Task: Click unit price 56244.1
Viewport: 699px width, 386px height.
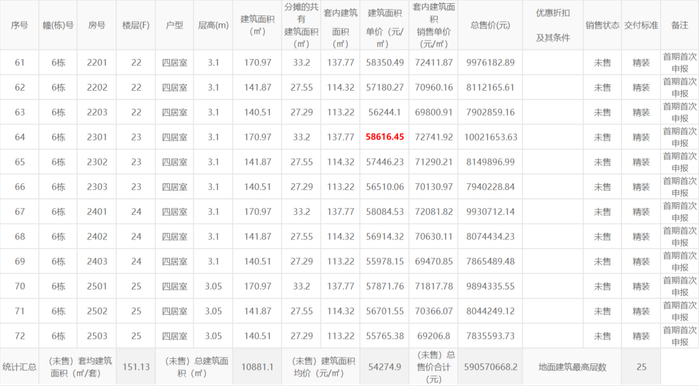Action: (385, 112)
